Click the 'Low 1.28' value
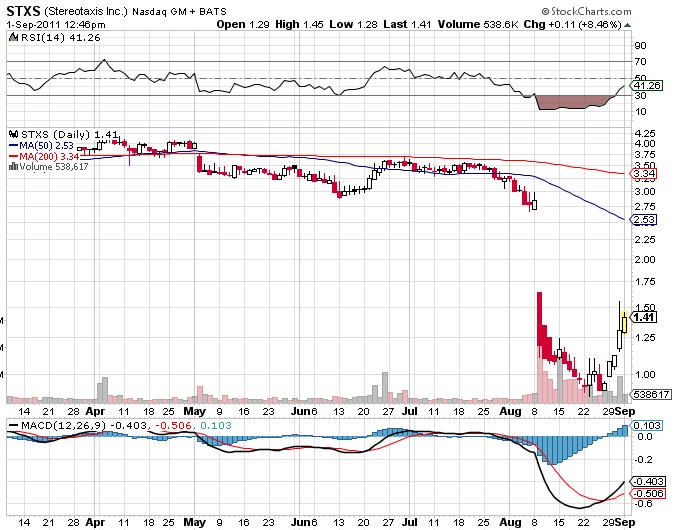The width and height of the screenshot is (678, 530). click(x=353, y=24)
